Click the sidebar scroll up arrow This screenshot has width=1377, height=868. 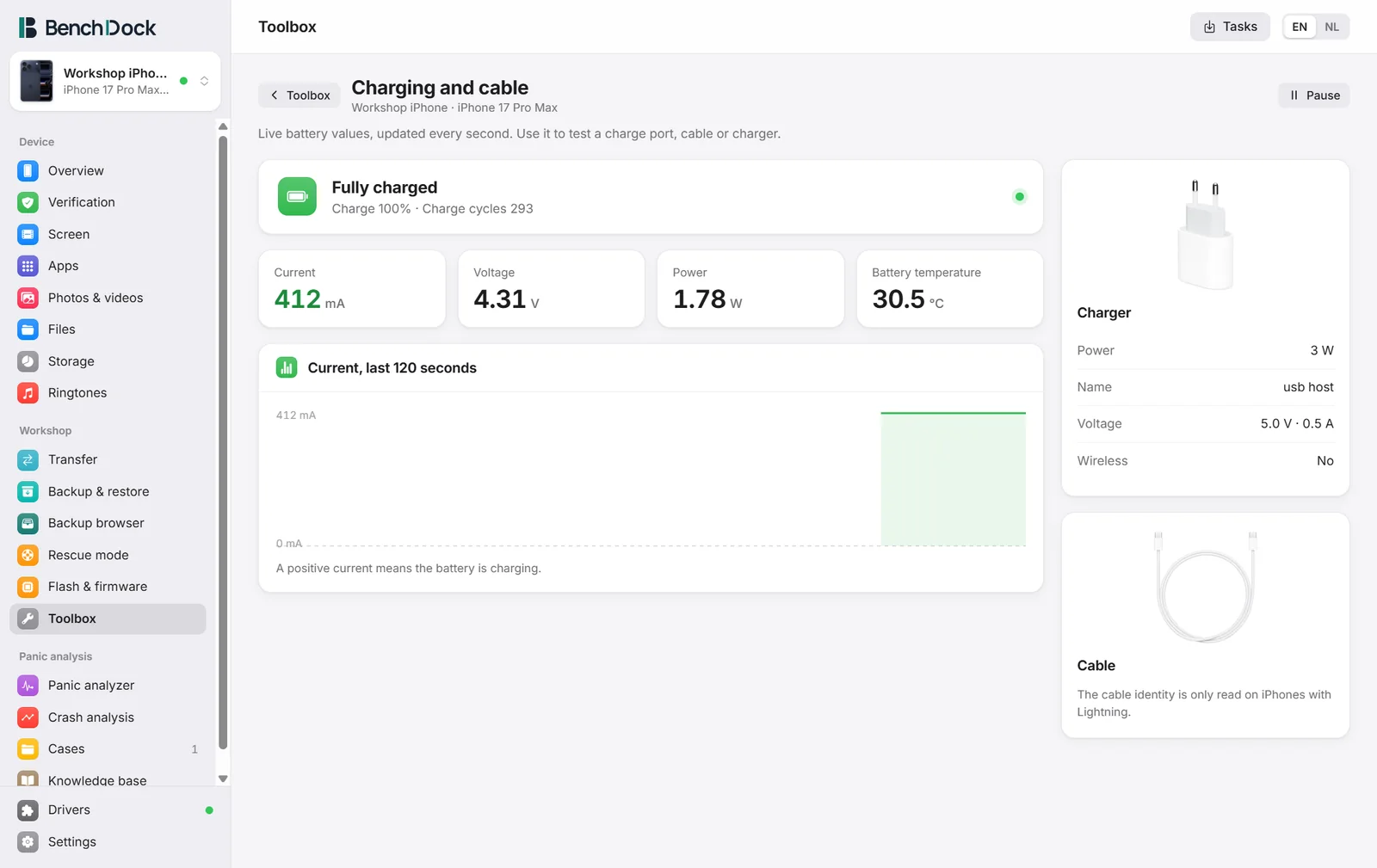click(x=223, y=126)
